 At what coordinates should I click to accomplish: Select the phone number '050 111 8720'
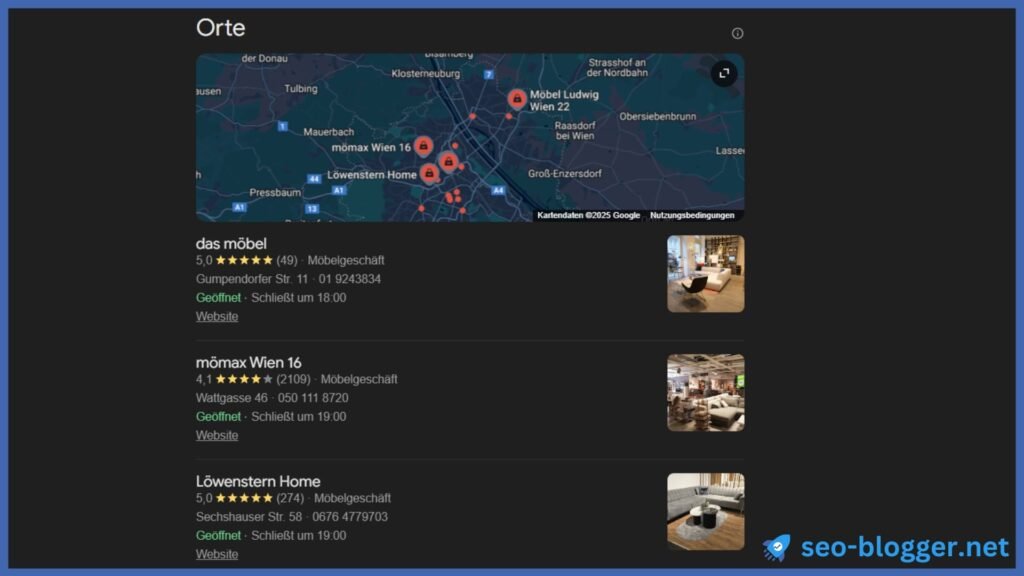coord(313,398)
